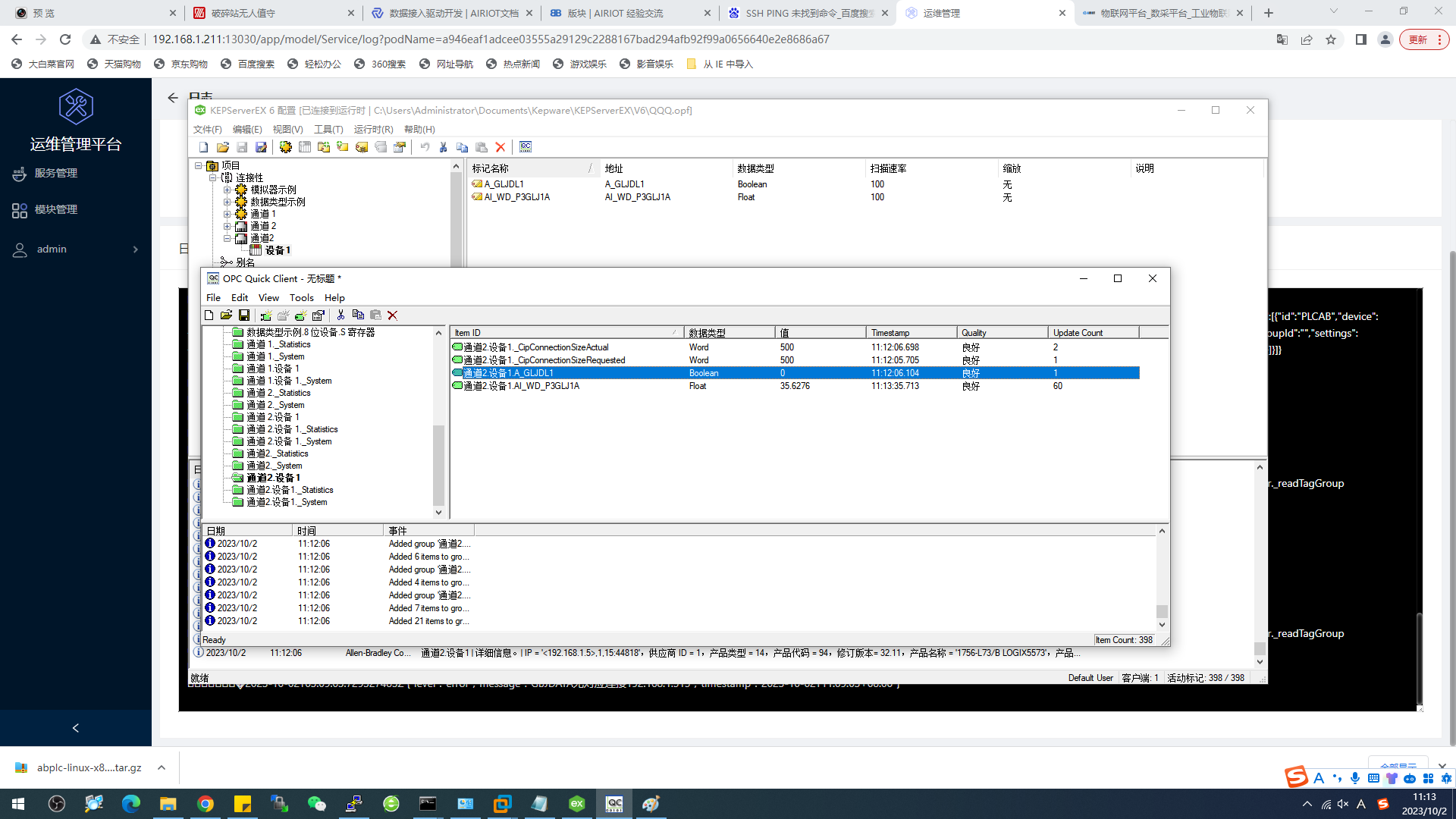Select 通道2.设备1.AI_WD_P3GLJ1A item in Quick Client
1456x819 pixels.
795,386
